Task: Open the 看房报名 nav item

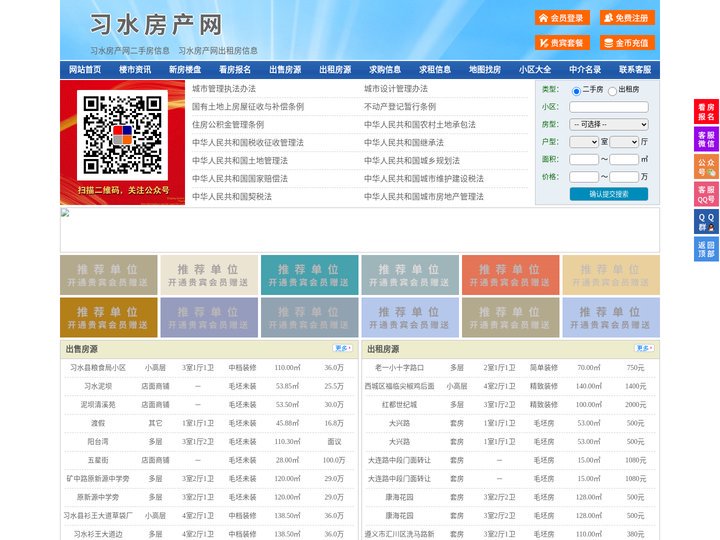Action: pyautogui.click(x=235, y=70)
